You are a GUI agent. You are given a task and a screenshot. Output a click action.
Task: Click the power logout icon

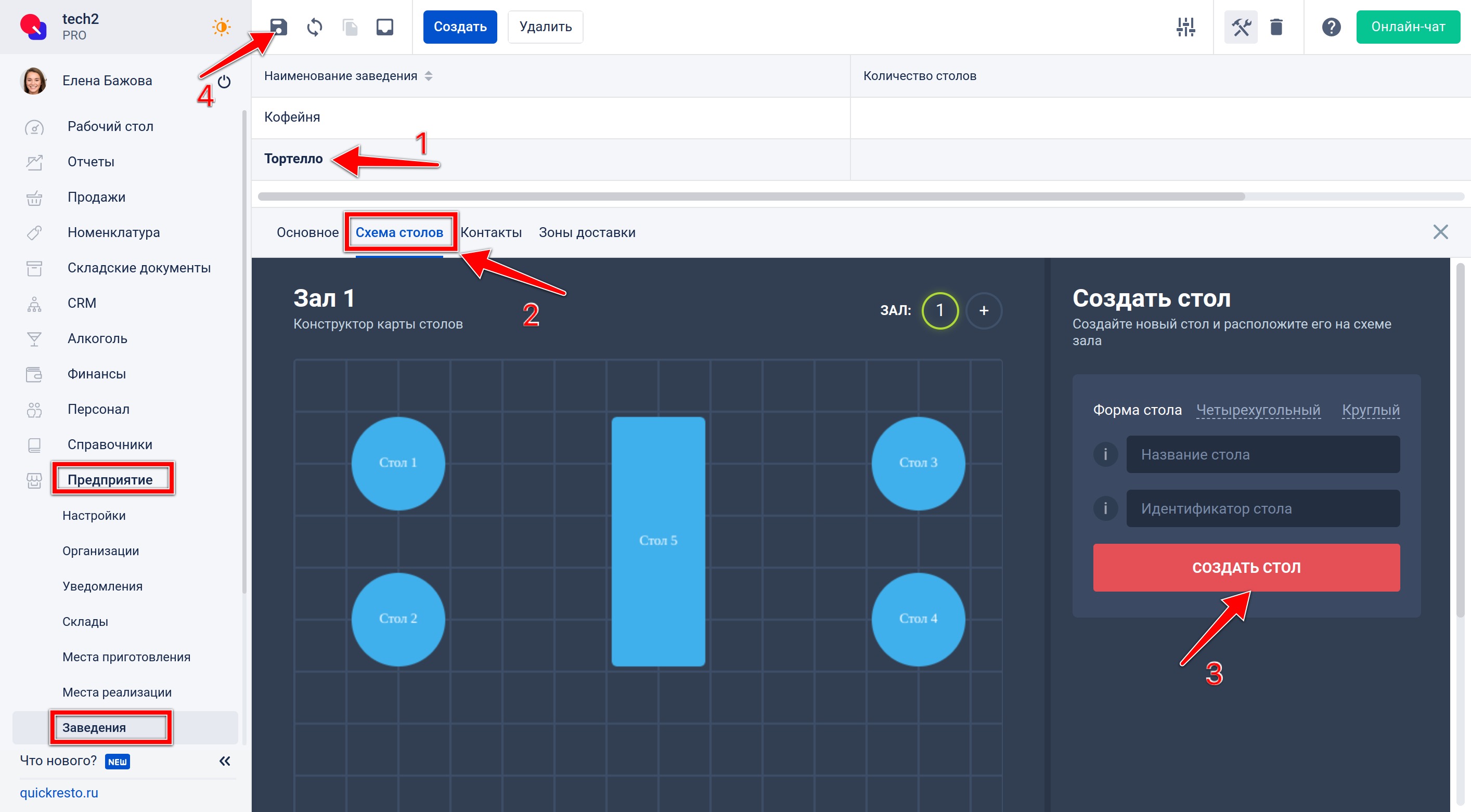[x=224, y=82]
